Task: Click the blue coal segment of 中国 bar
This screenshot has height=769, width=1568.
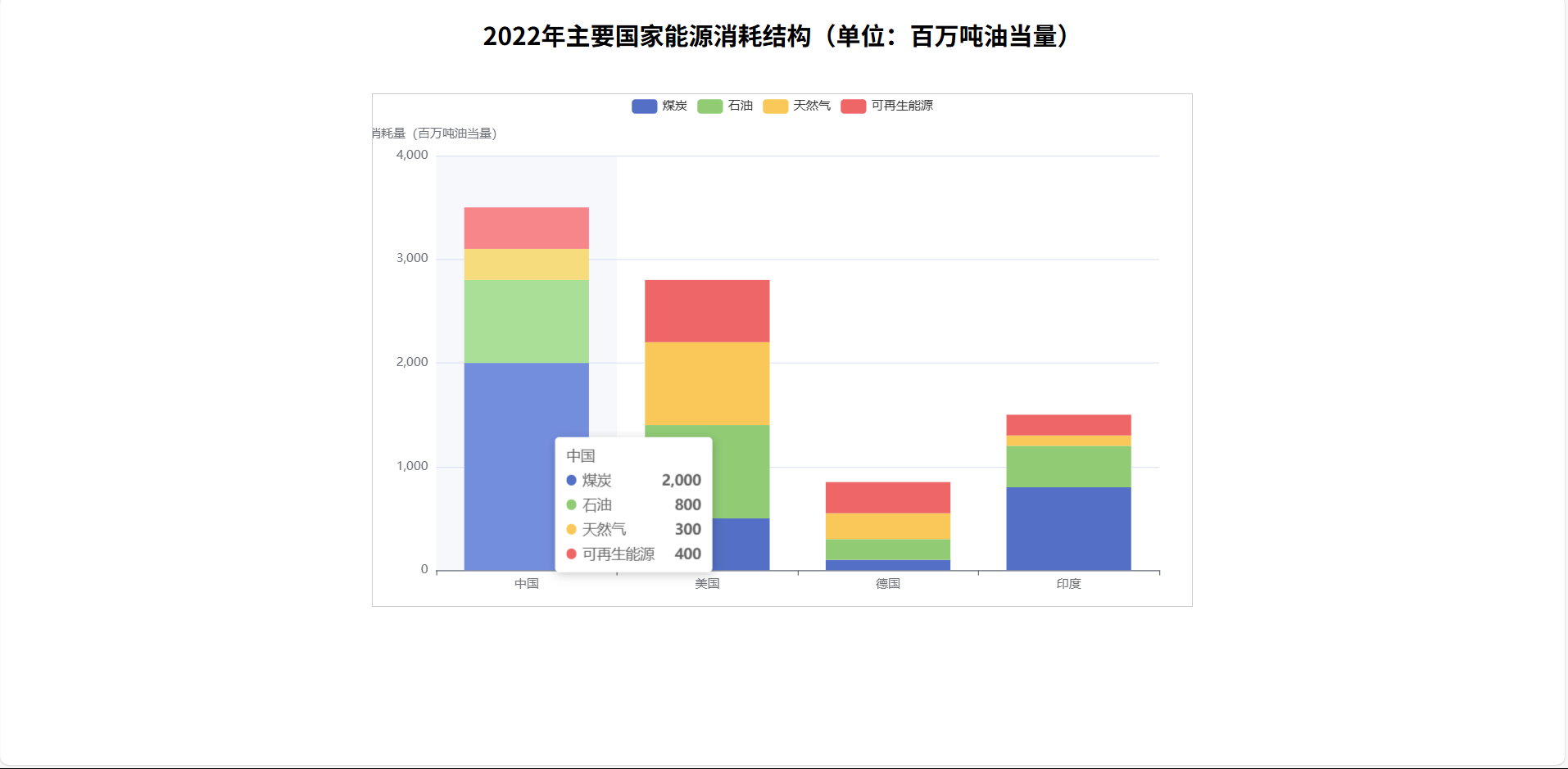Action: coord(508,465)
